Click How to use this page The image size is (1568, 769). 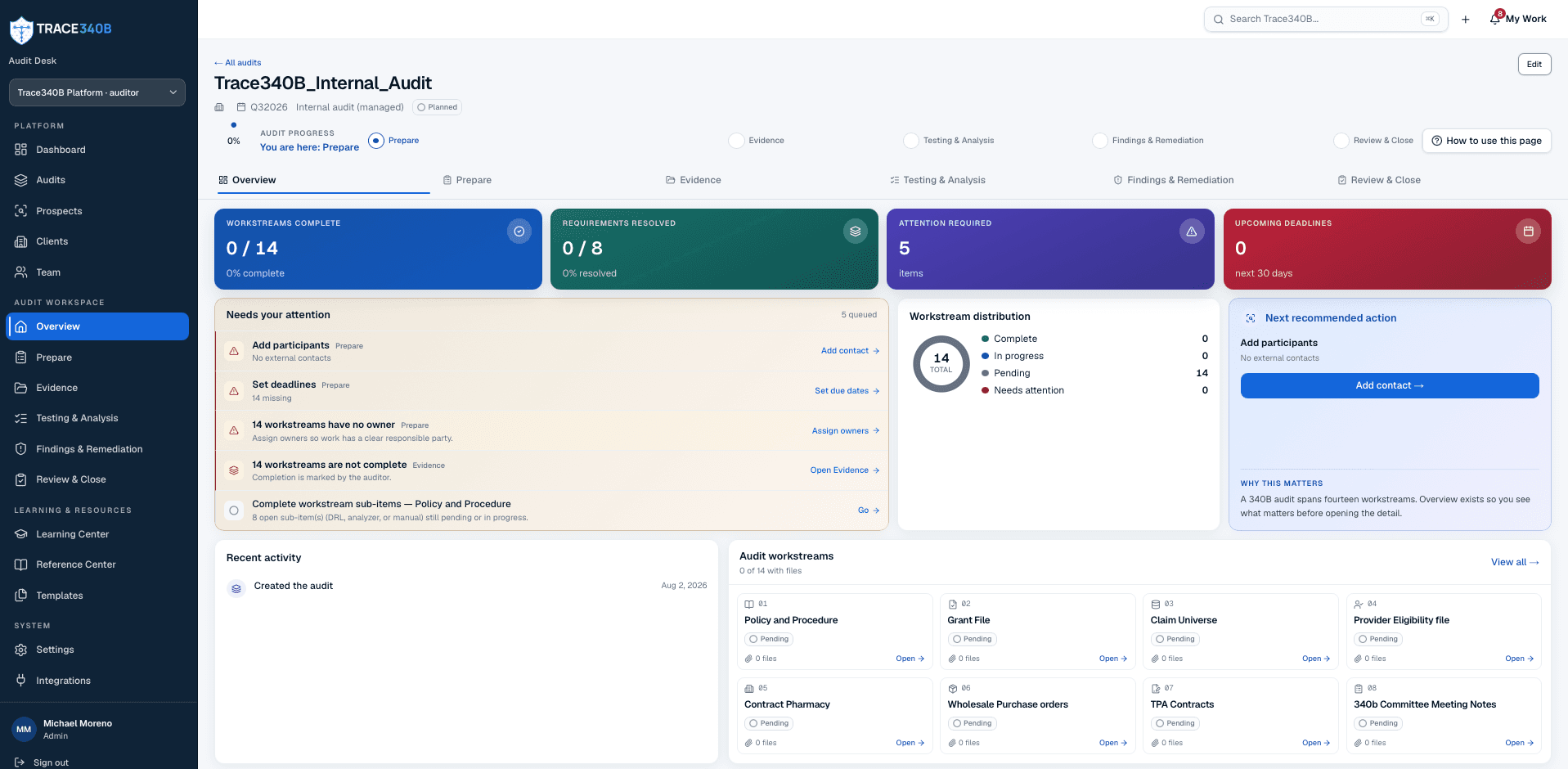[1487, 141]
